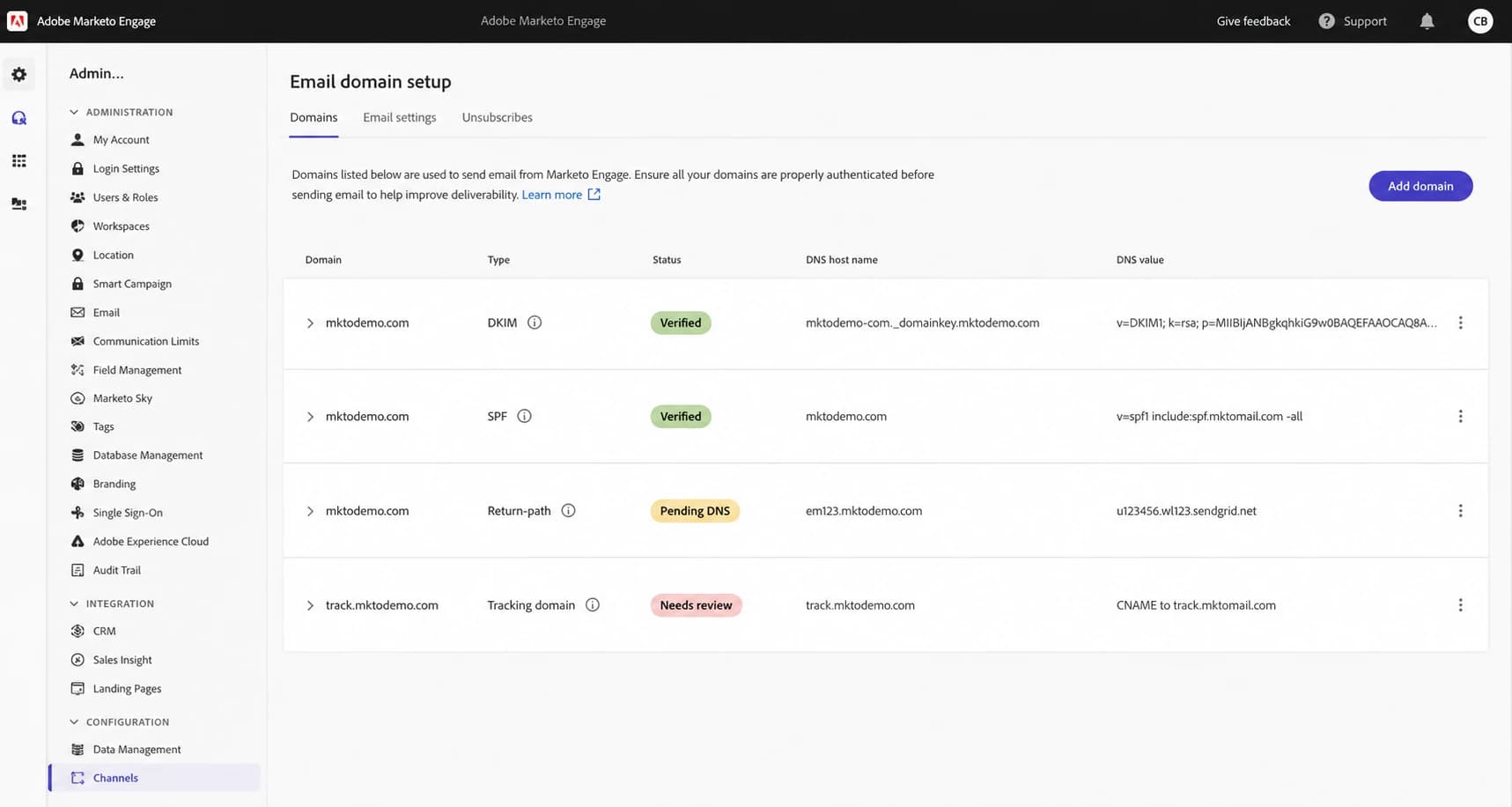The height and width of the screenshot is (807, 1512).
Task: Click the Audit Trail icon
Action: (x=77, y=570)
